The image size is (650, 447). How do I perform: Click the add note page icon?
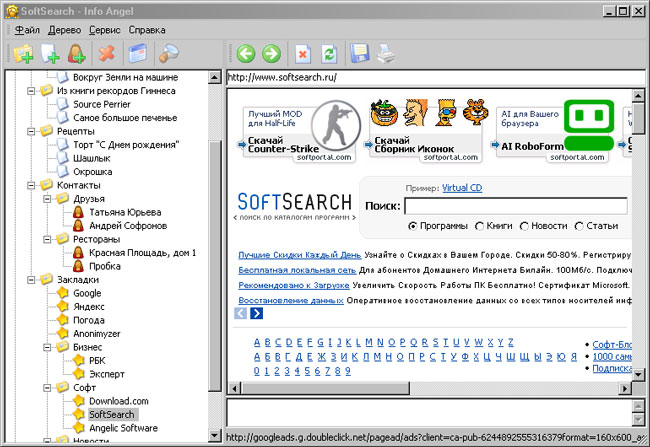[50, 54]
